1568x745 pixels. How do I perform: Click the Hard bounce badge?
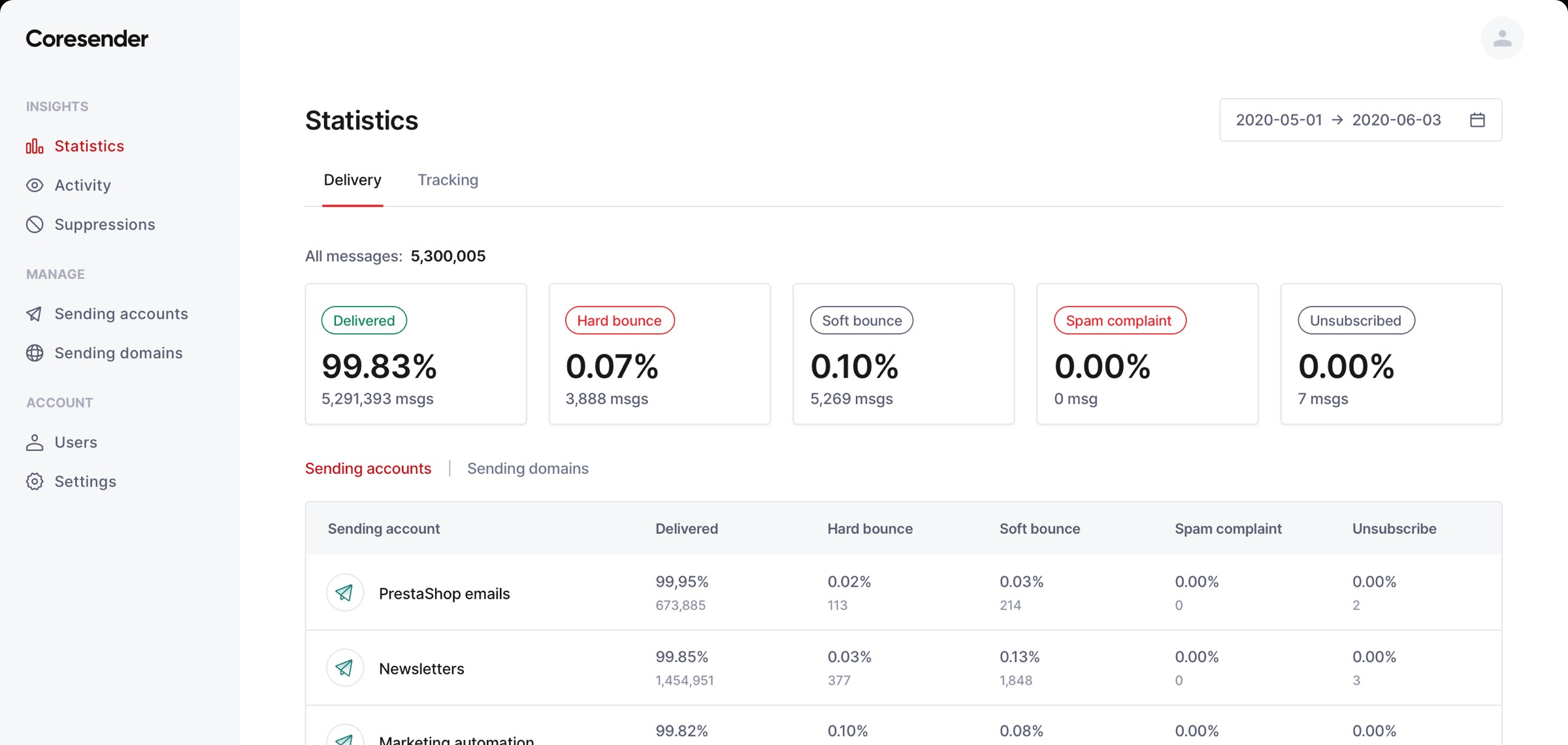pyautogui.click(x=619, y=321)
